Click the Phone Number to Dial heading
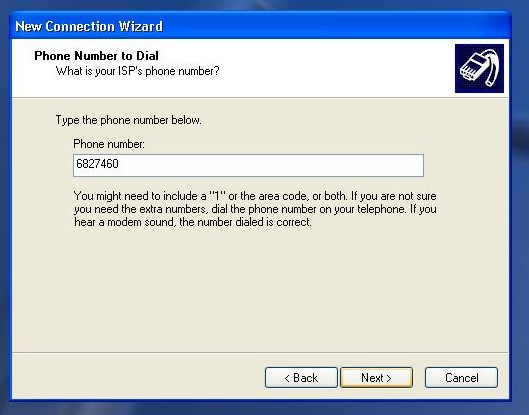The height and width of the screenshot is (415, 529). pyautogui.click(x=96, y=56)
